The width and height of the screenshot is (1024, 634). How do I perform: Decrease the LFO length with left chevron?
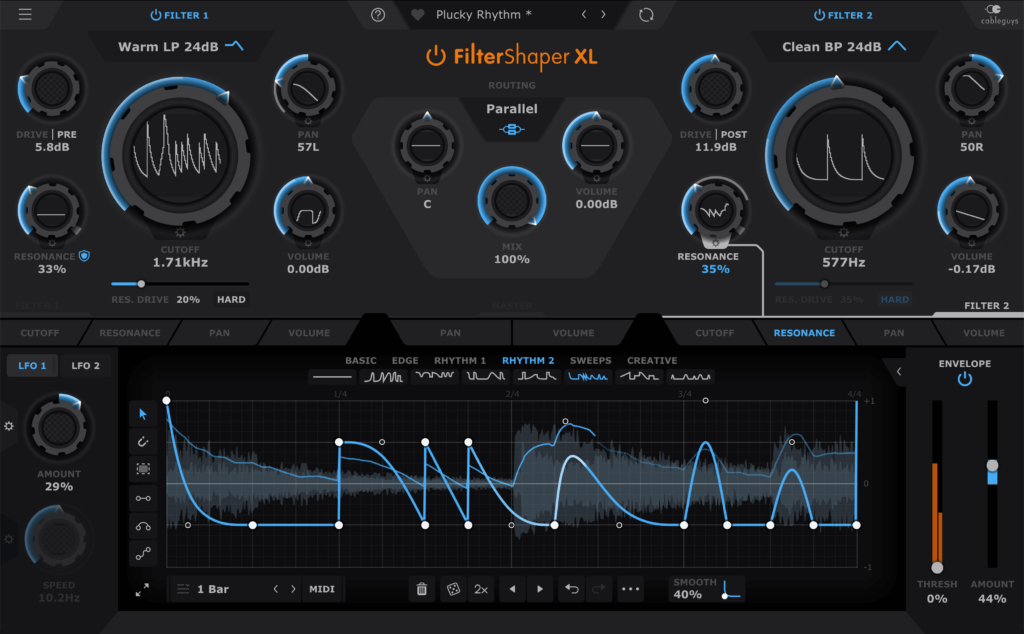(x=276, y=589)
